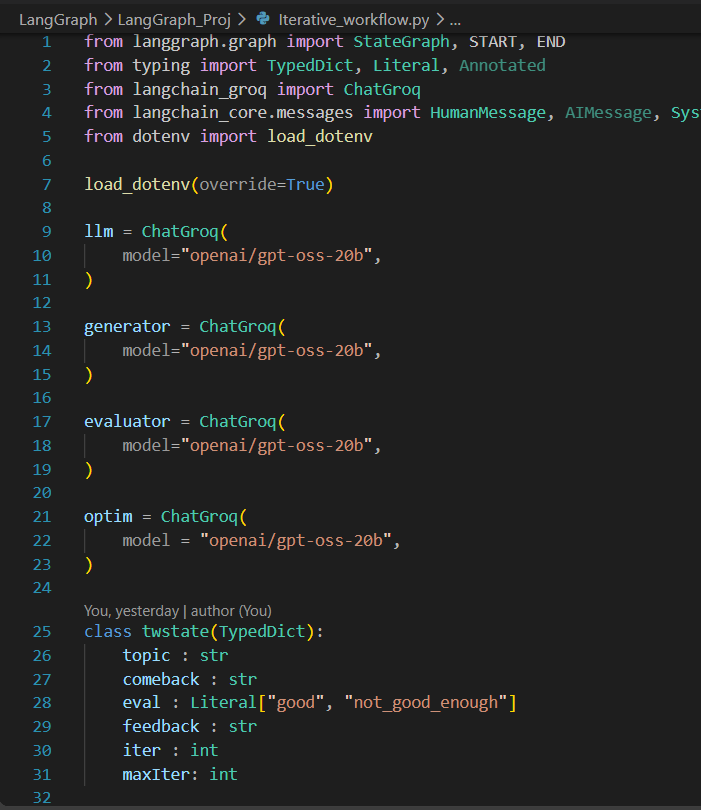
Task: Click model string on line 22
Action: [x=295, y=541]
